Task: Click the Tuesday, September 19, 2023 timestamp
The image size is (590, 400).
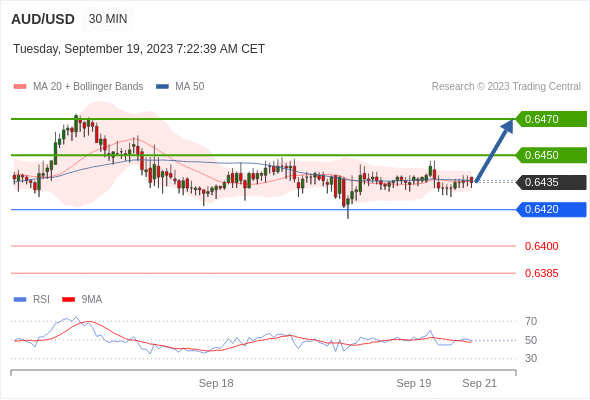Action: [x=139, y=49]
